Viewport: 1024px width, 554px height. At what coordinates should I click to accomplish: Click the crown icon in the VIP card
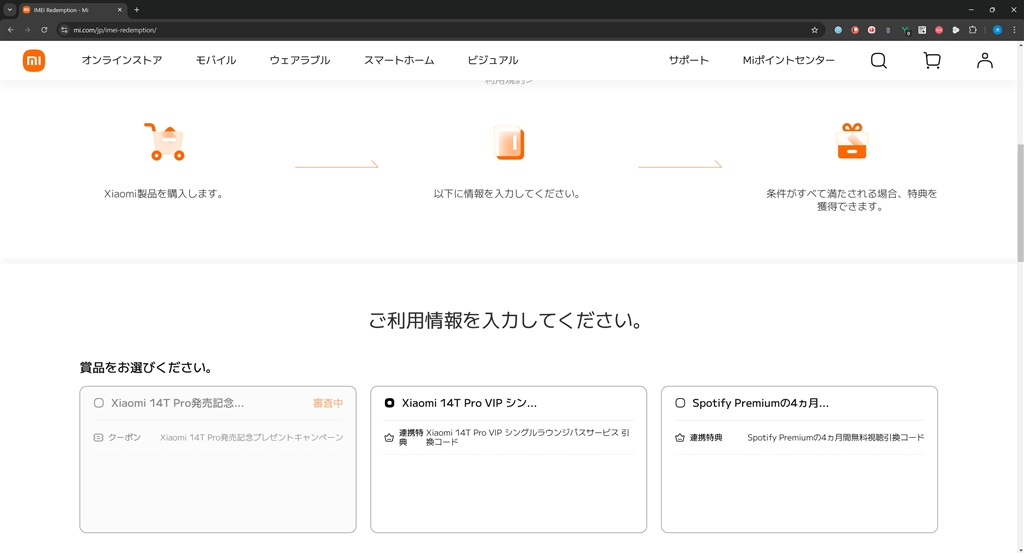pos(389,438)
